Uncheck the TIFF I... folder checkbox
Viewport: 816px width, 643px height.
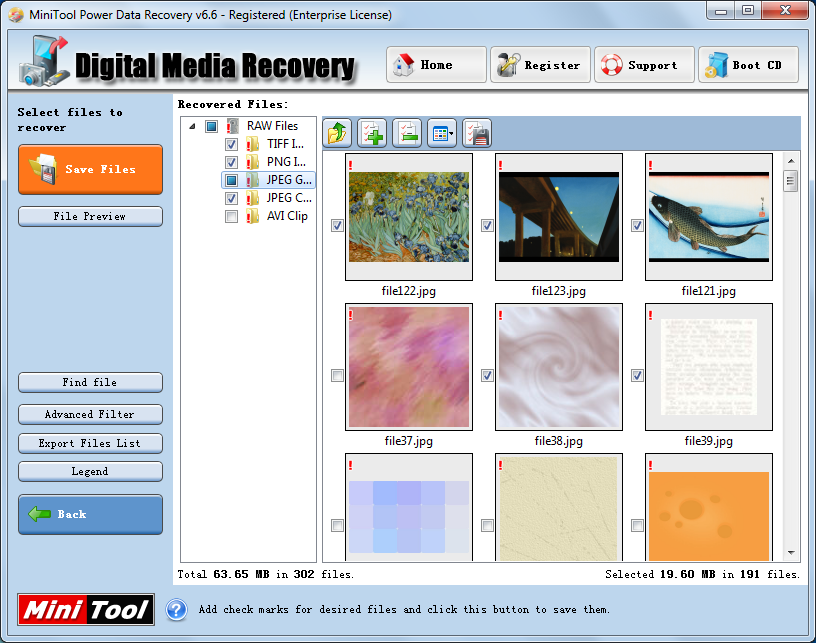[x=231, y=144]
